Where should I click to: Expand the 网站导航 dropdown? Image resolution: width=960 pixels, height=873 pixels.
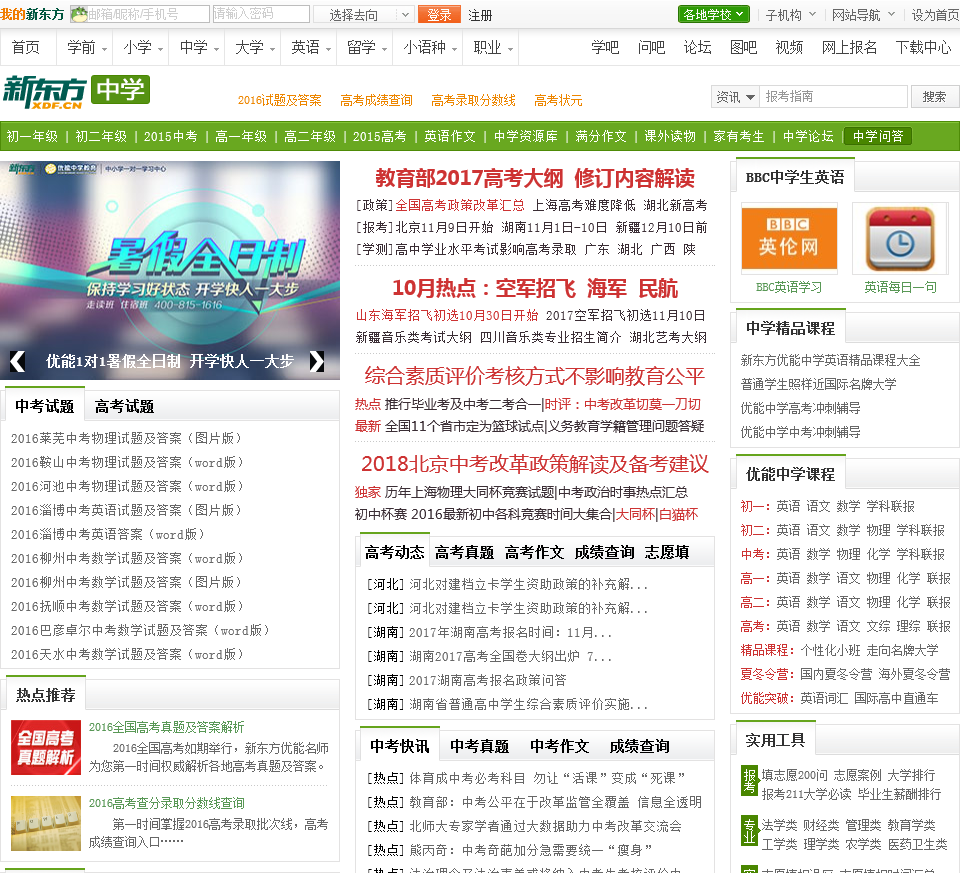(863, 15)
